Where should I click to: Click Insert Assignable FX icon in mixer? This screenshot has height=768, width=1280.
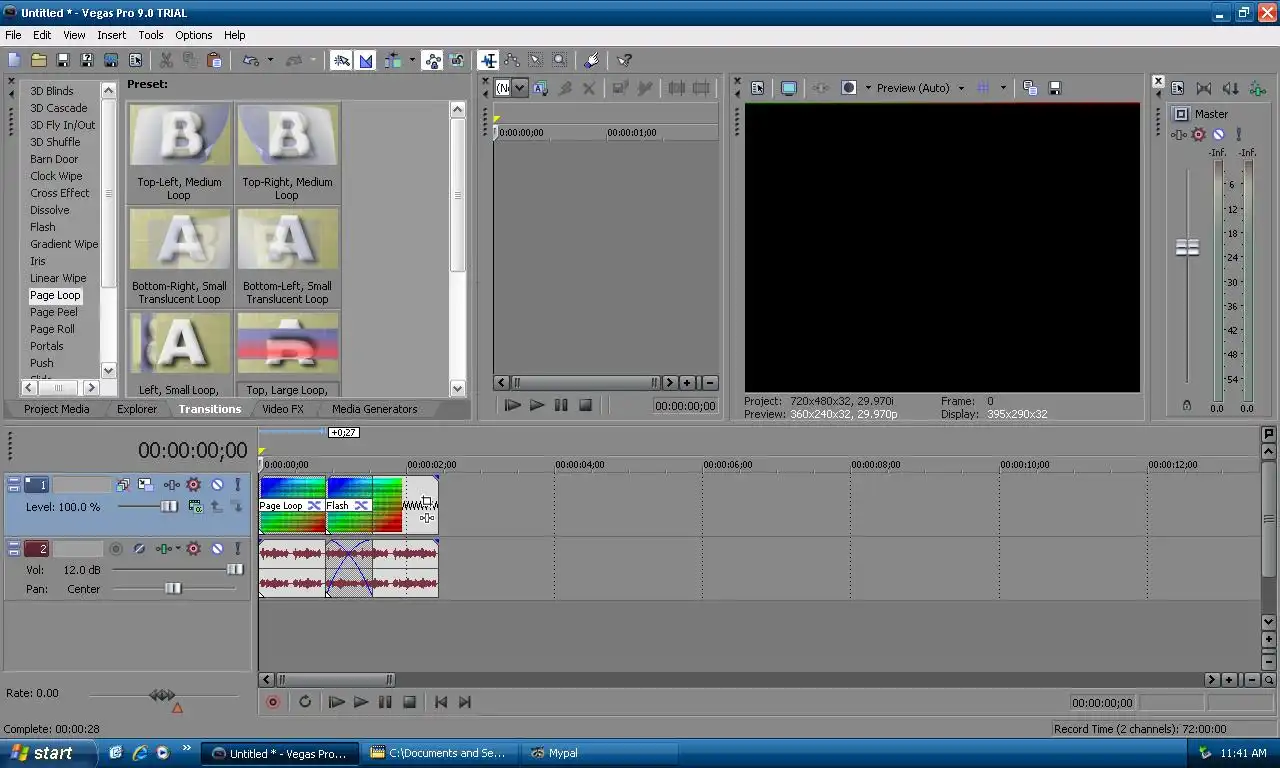[1258, 88]
